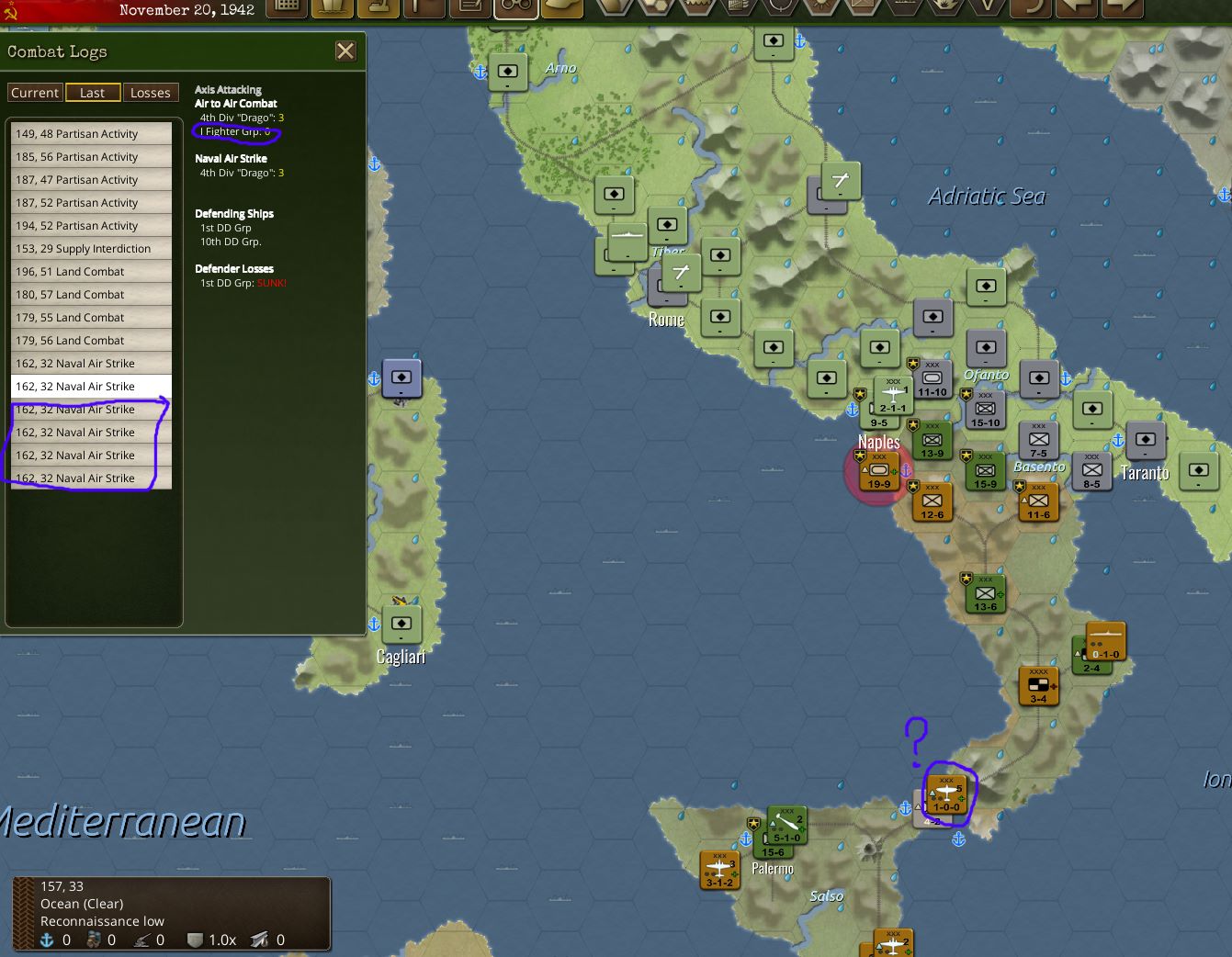Switch to the Current tab in Combat Logs
Viewport: 1232px width, 957px height.
(35, 92)
